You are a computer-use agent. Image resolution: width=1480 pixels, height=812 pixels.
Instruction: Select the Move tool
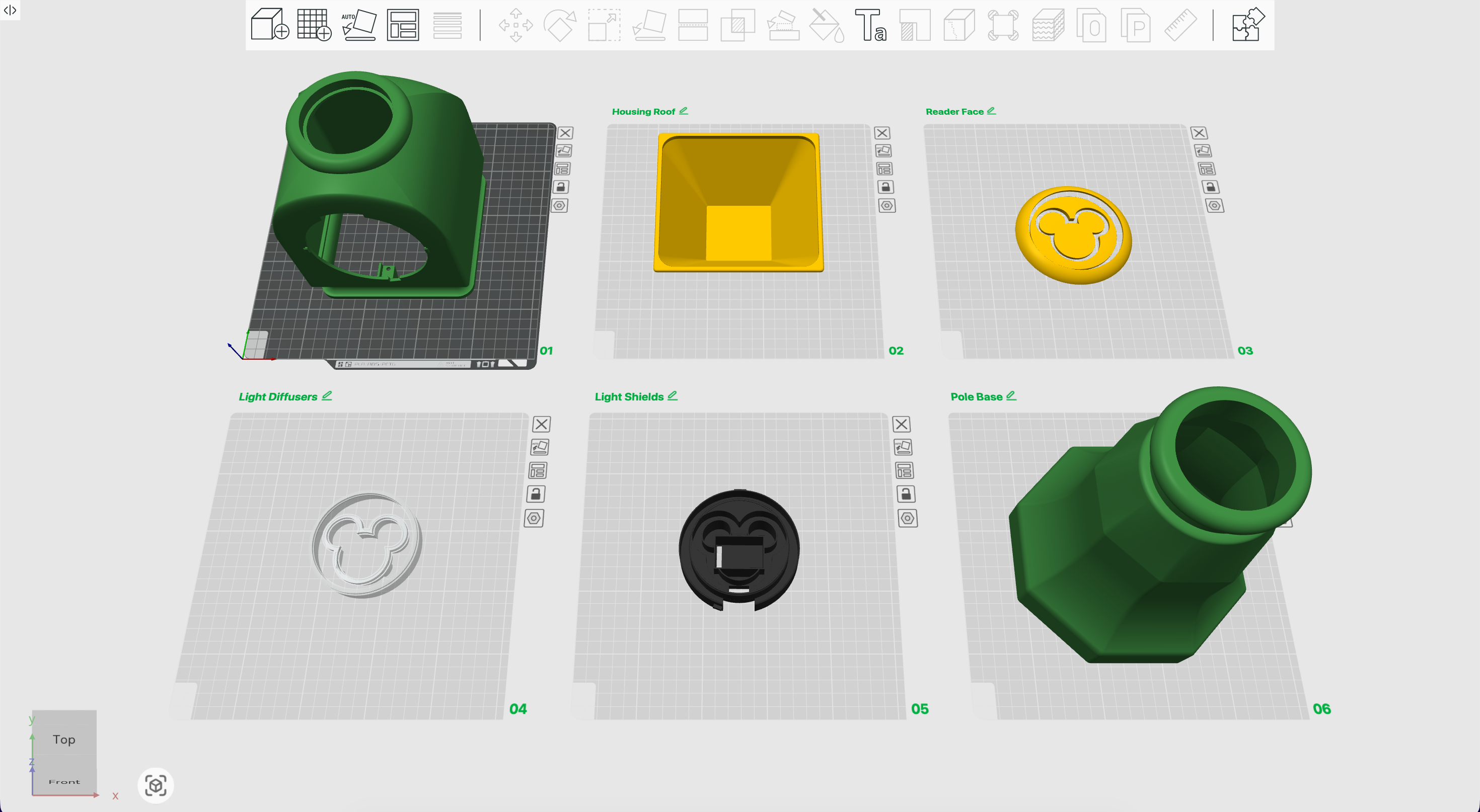(516, 25)
